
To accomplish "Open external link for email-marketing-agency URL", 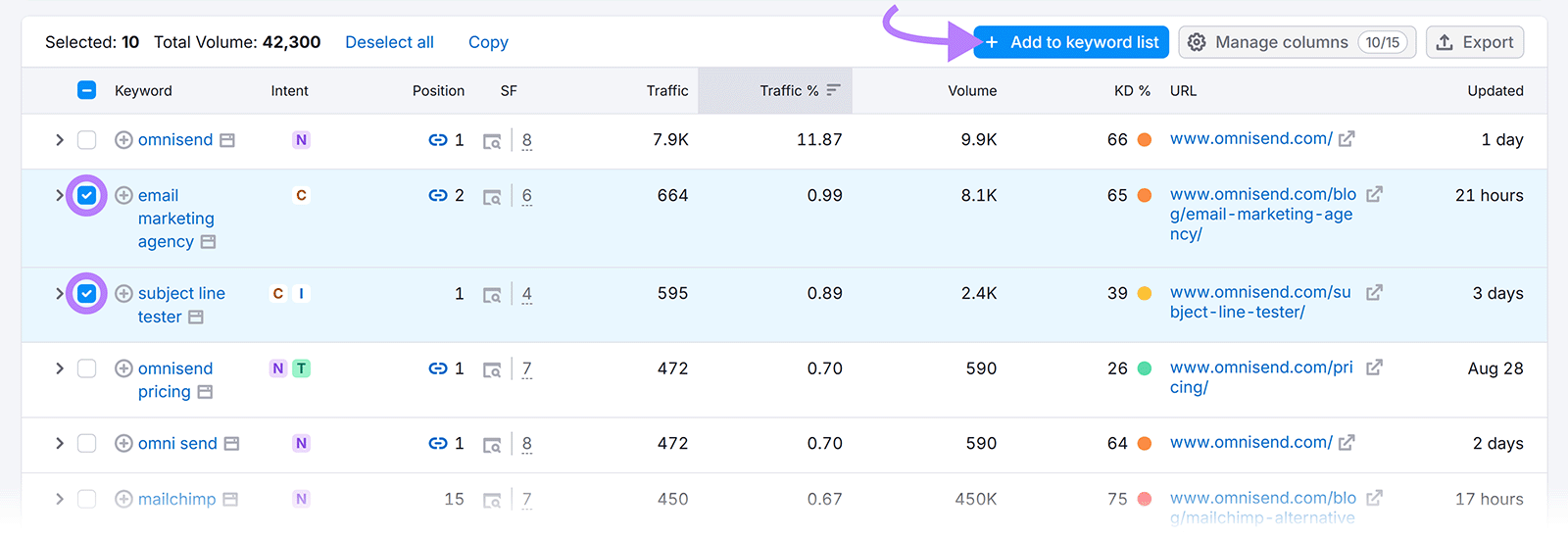I will 1374,194.
